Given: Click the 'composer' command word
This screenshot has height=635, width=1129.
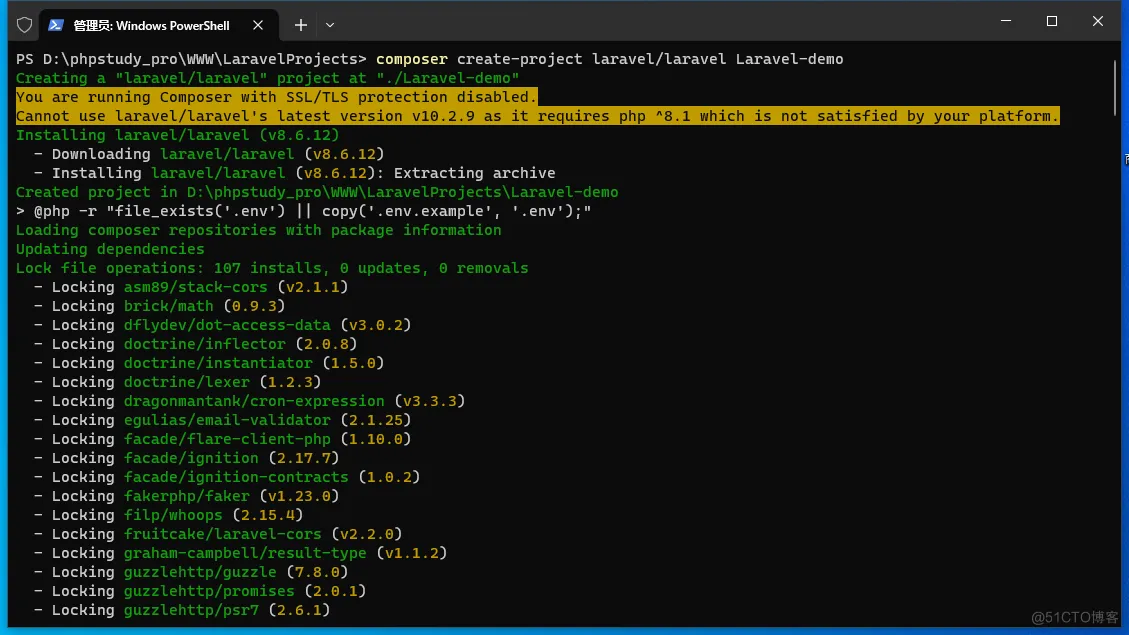Looking at the screenshot, I should 411,59.
